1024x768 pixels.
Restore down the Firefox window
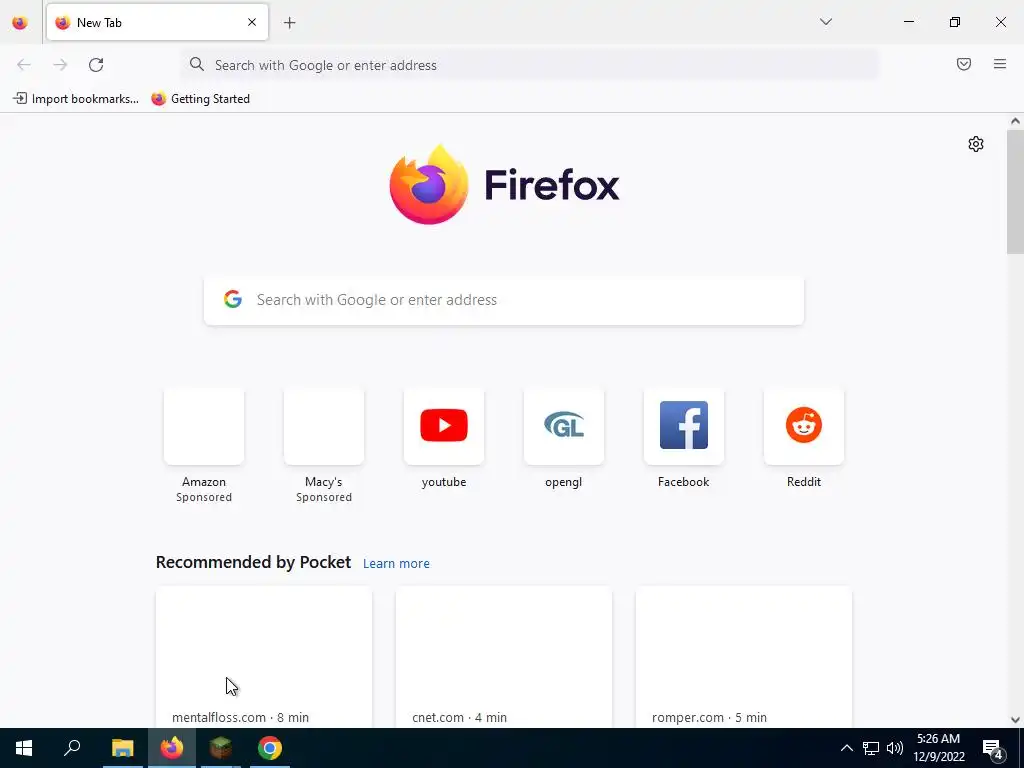coord(955,22)
